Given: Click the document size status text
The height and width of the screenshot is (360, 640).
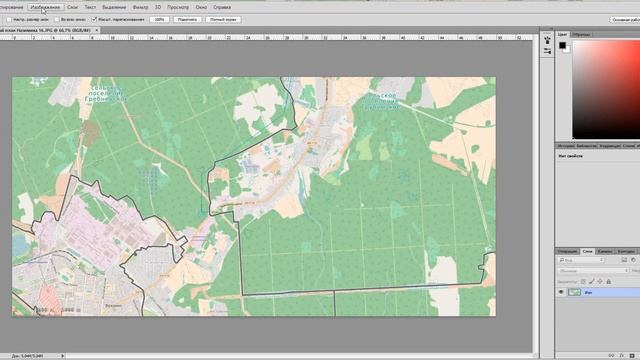Looking at the screenshot, I should coord(27,356).
